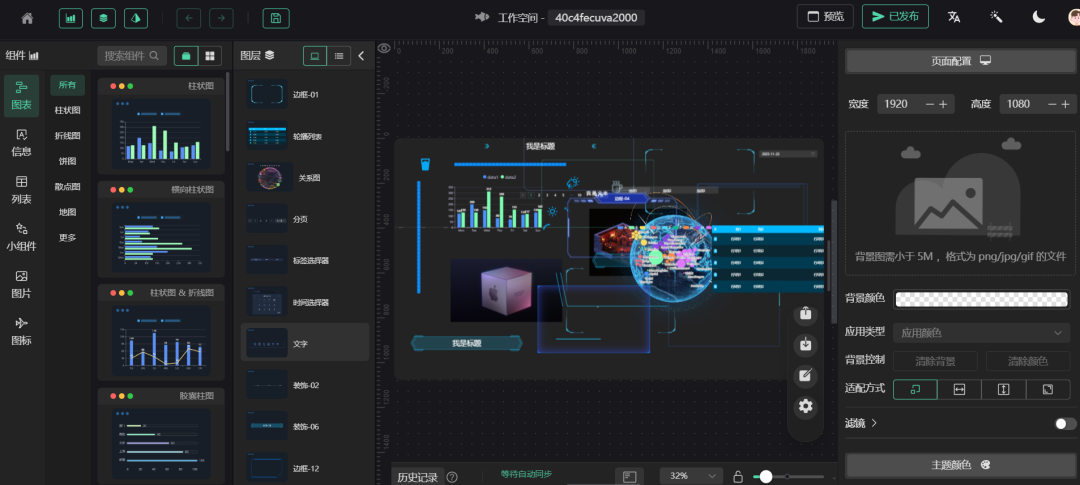Click the zoom slider handle
The height and width of the screenshot is (485, 1080).
[x=765, y=476]
